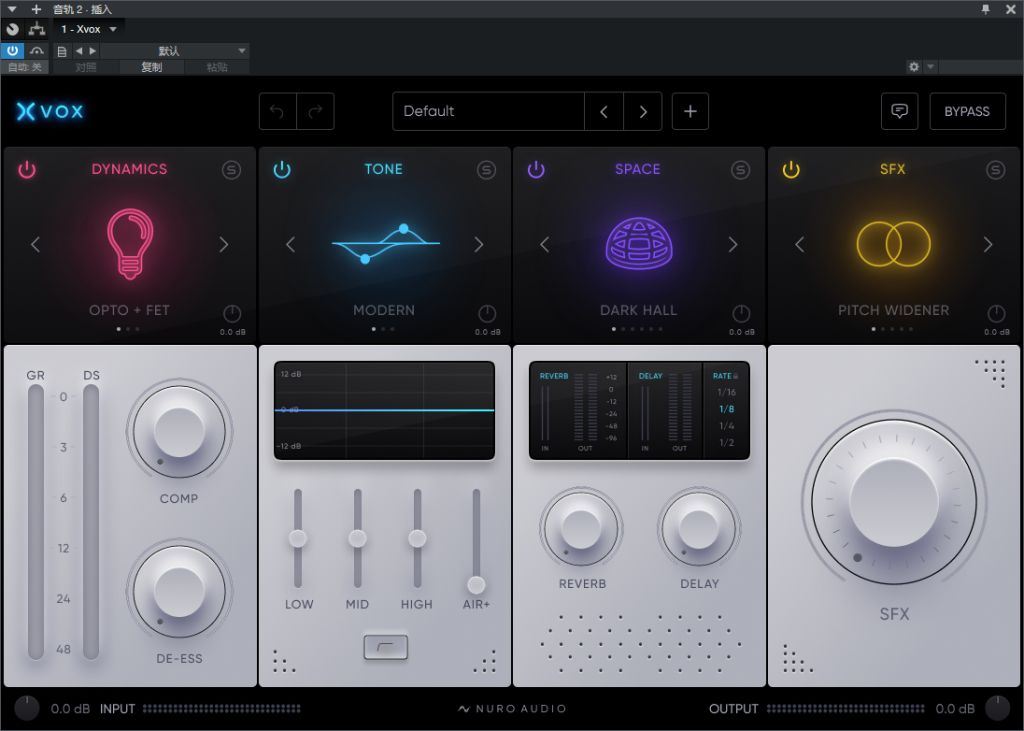Turn off the SFX module power
1024x731 pixels.
pyautogui.click(x=791, y=170)
